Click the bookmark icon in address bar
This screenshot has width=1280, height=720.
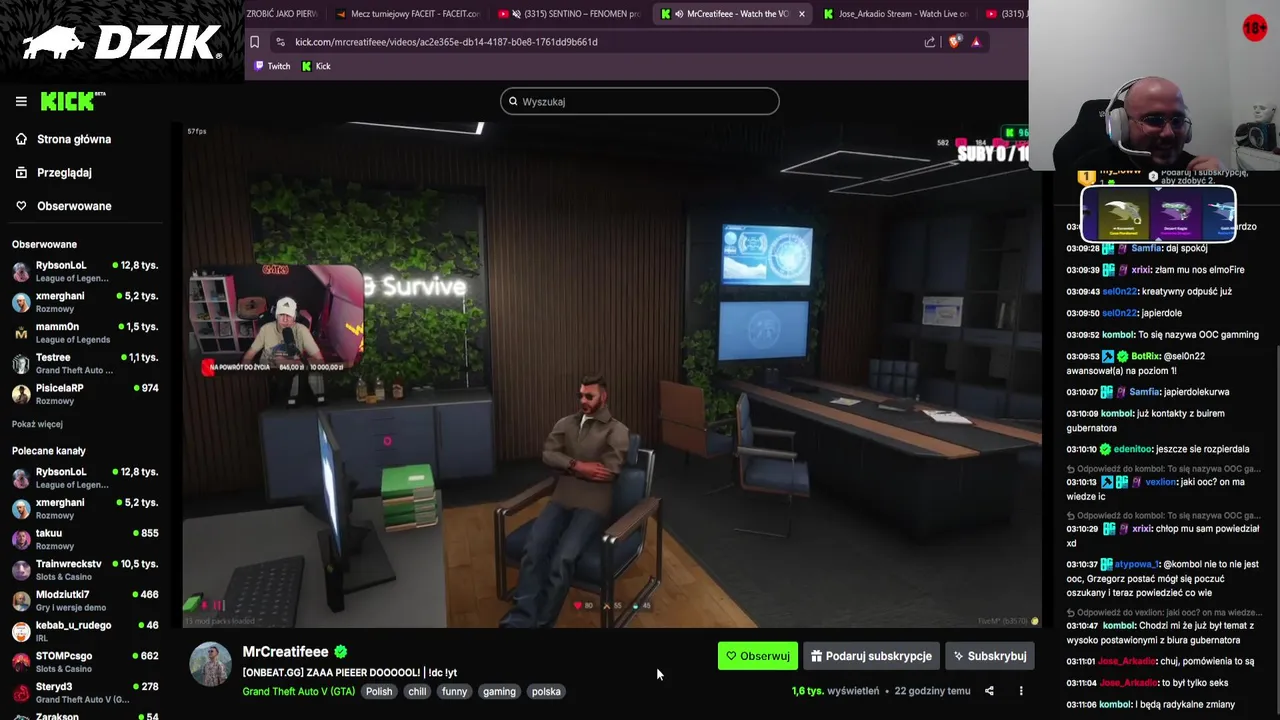point(255,42)
